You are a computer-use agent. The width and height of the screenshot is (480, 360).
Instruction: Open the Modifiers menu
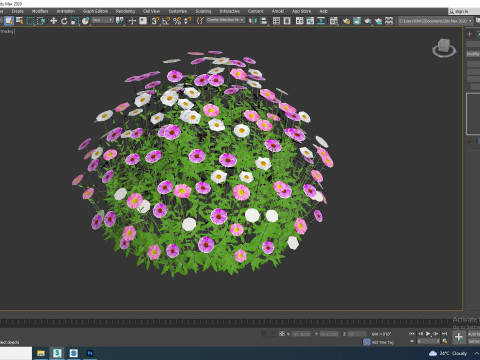(40, 11)
